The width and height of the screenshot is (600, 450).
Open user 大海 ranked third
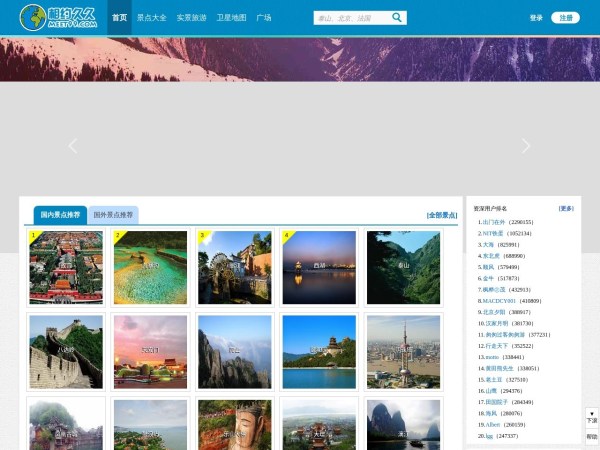pyautogui.click(x=488, y=245)
